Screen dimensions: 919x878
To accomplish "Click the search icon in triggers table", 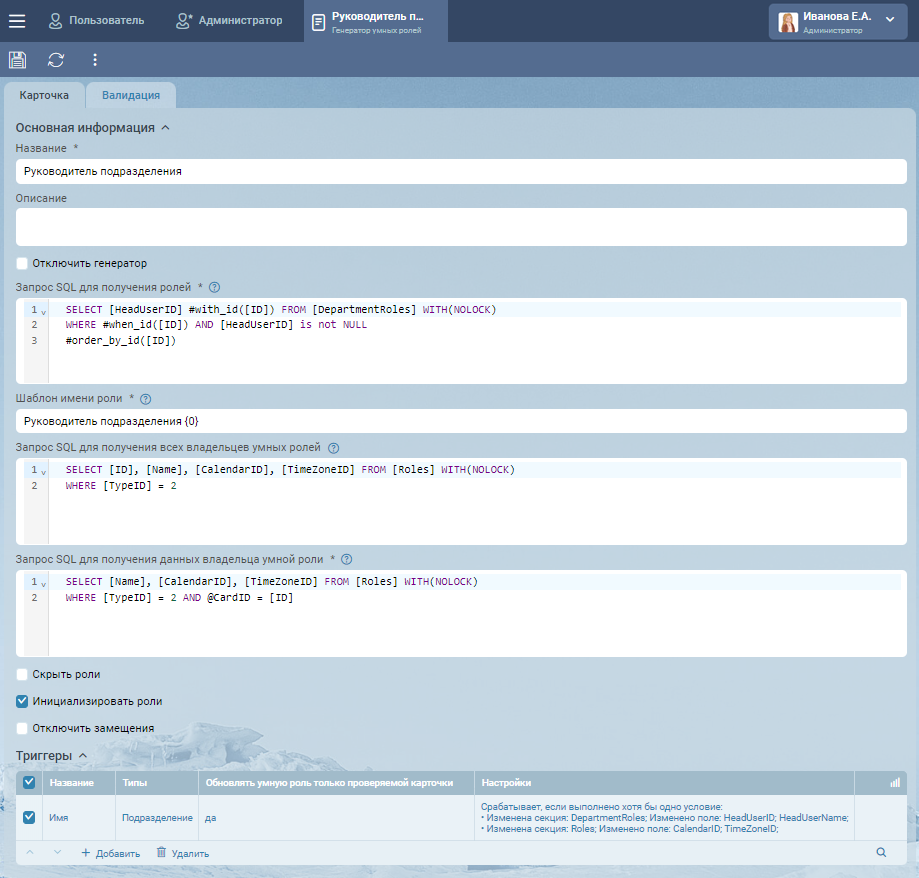I will point(881,853).
